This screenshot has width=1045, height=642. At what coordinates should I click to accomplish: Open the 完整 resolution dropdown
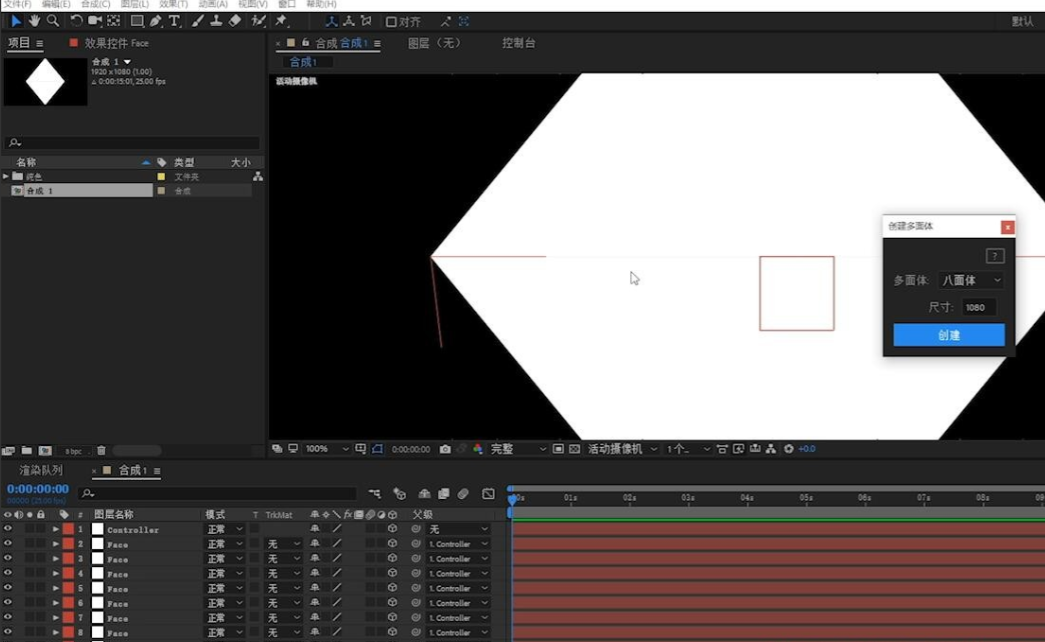pyautogui.click(x=517, y=450)
